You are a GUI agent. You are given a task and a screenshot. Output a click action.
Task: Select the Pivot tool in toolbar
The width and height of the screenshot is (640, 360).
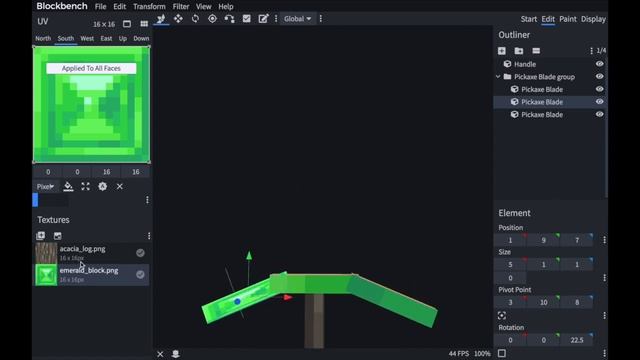[x=212, y=19]
